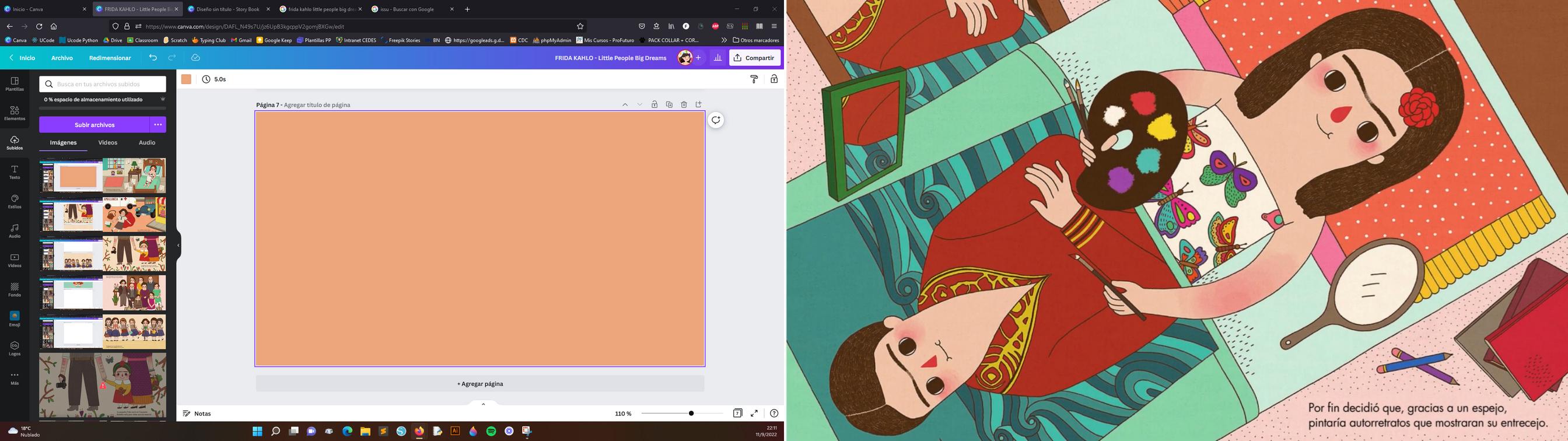
Task: Open the Fondo background panel
Action: pyautogui.click(x=15, y=290)
